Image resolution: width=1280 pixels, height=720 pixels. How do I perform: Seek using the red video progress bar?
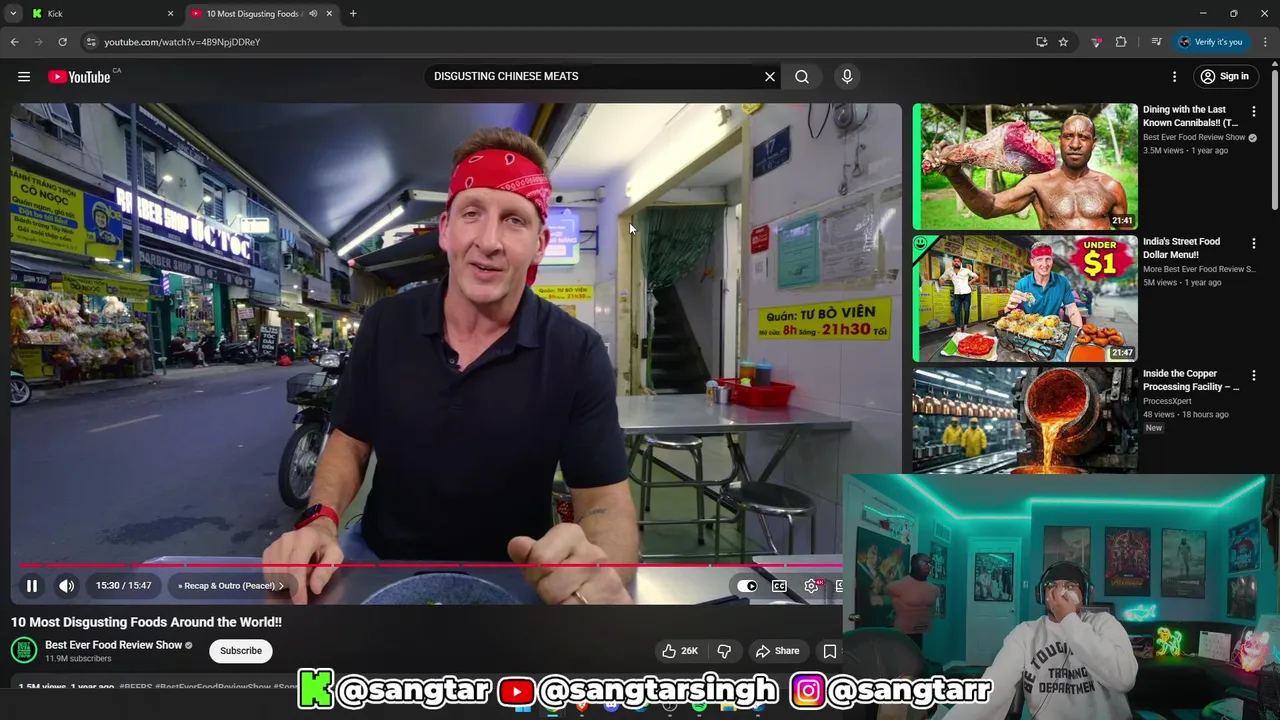(x=430, y=565)
